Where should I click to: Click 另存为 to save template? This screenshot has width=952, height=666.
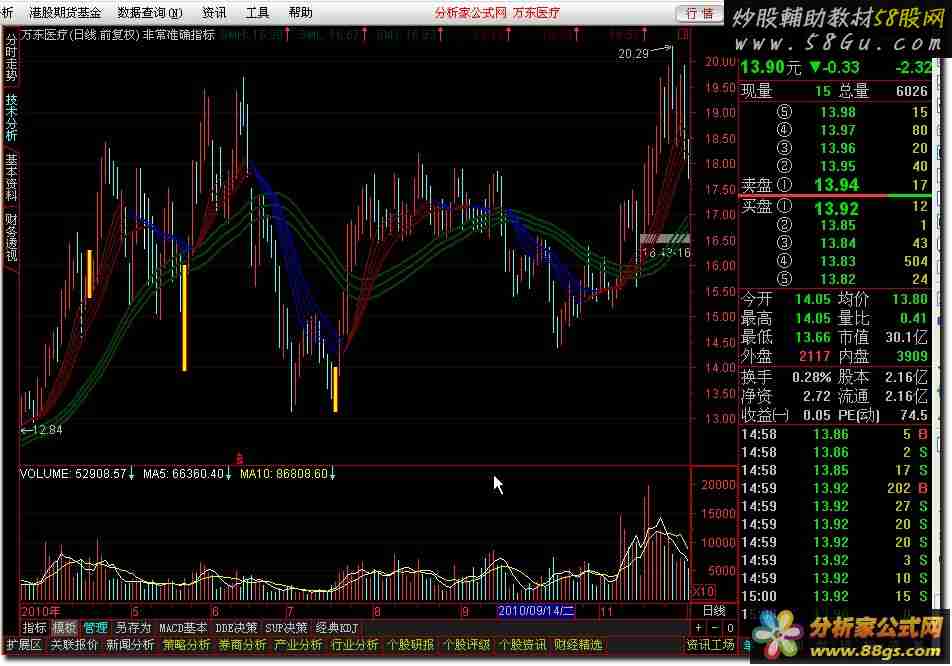tap(133, 628)
